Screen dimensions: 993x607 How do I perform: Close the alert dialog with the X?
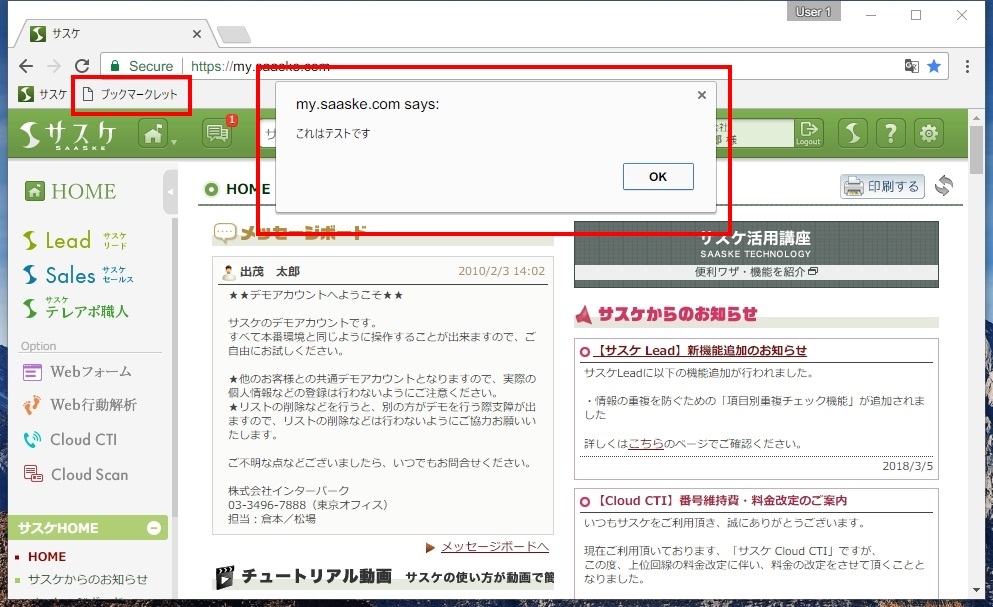click(x=701, y=95)
